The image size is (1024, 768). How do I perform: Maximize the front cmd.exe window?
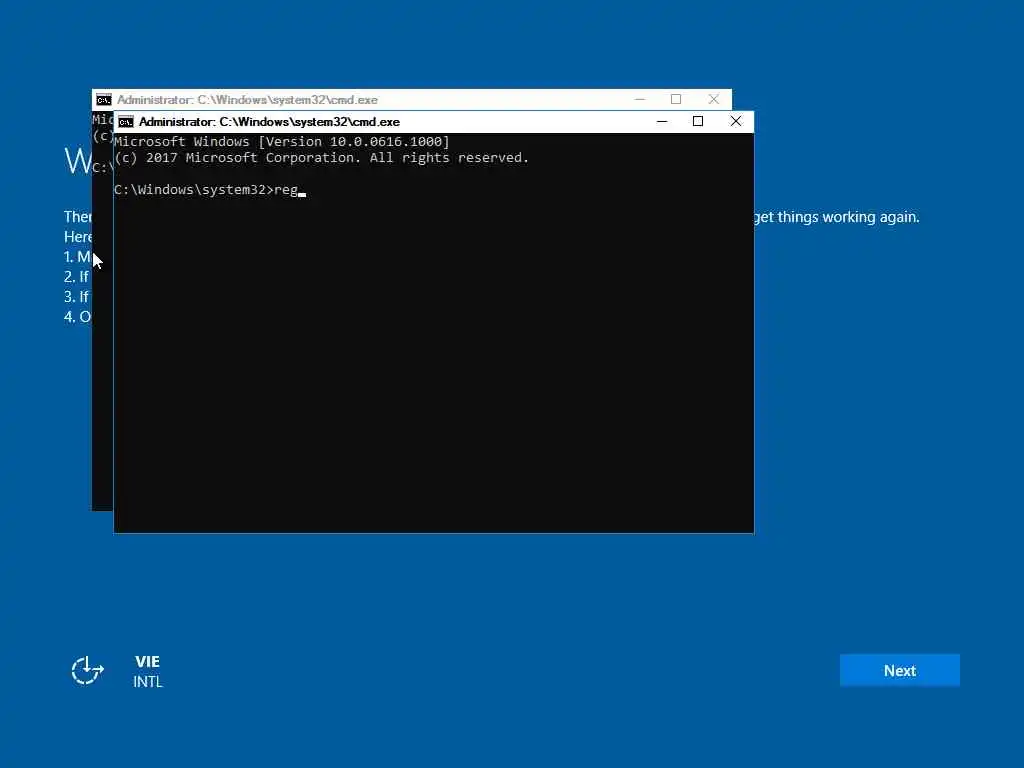697,121
